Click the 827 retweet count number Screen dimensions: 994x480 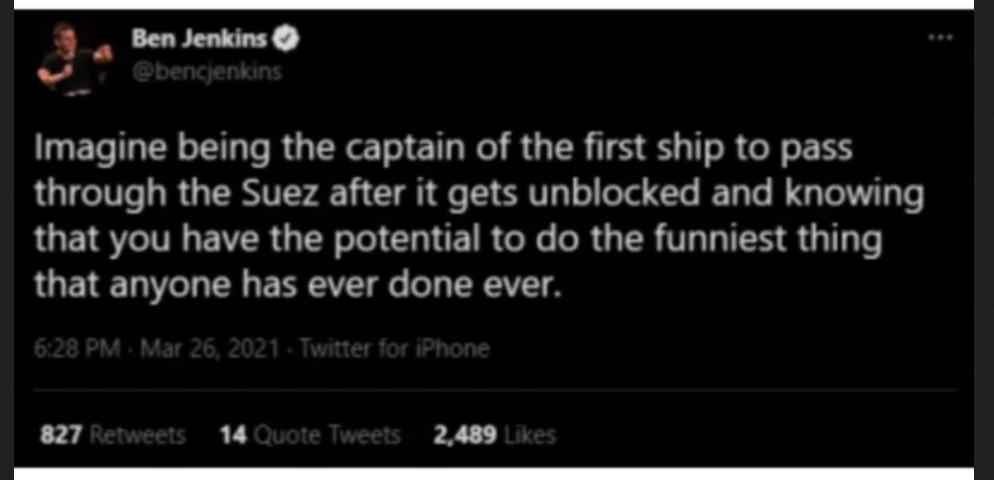coord(59,435)
